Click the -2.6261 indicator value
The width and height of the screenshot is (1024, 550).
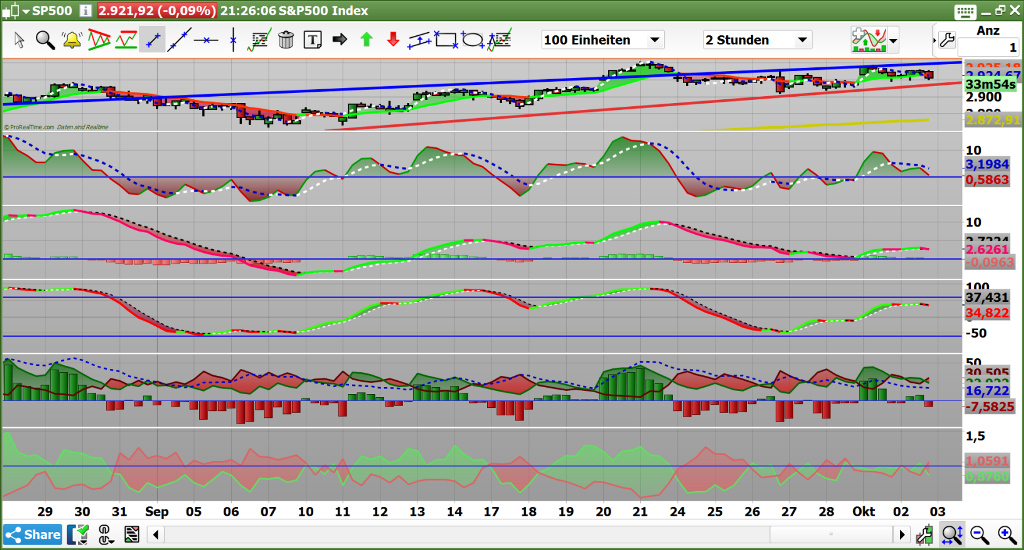(986, 250)
